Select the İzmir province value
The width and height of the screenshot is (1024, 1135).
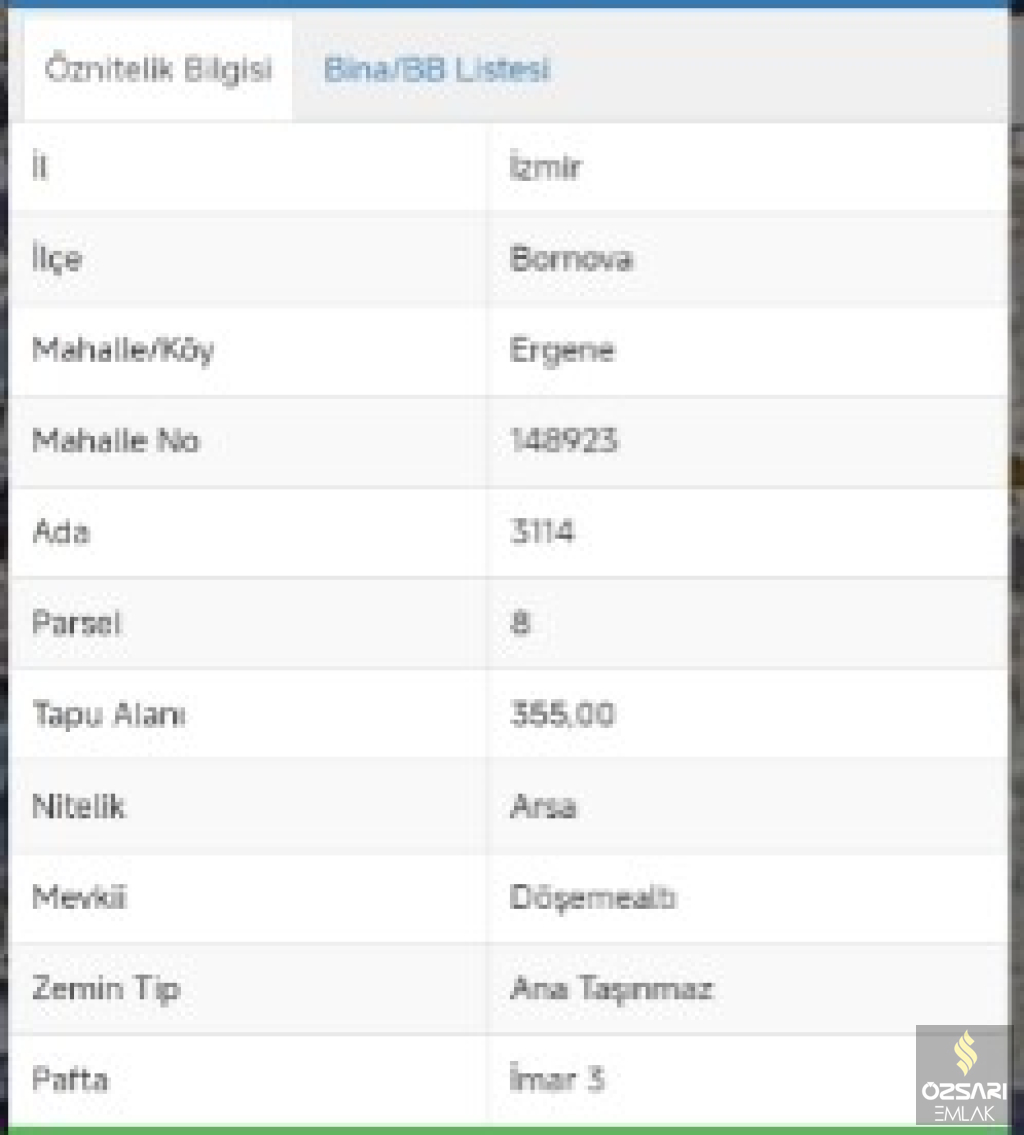click(x=545, y=168)
